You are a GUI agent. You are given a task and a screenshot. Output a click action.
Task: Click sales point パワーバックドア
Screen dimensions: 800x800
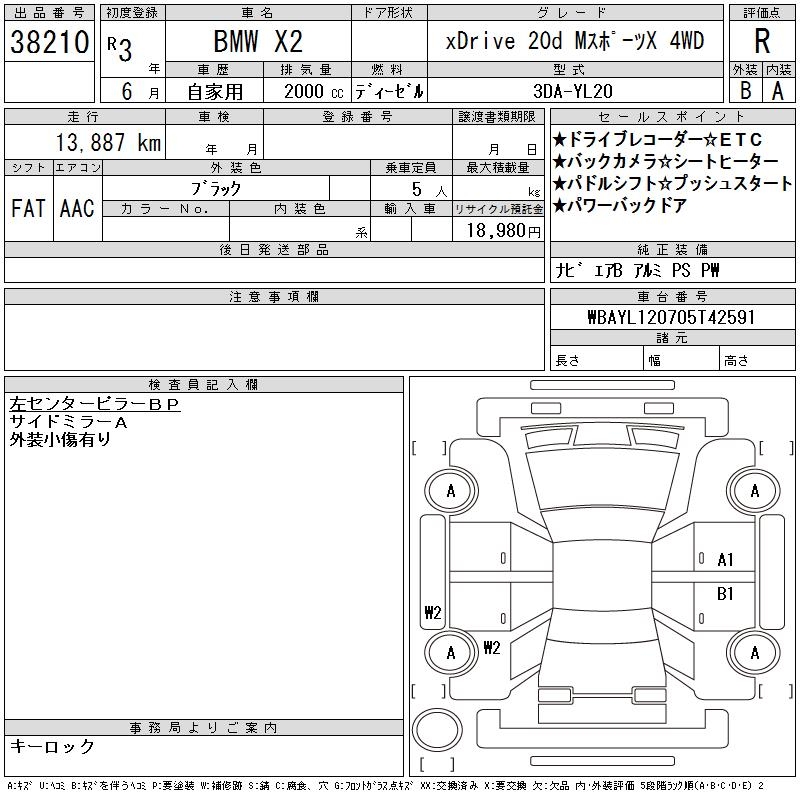coord(620,205)
